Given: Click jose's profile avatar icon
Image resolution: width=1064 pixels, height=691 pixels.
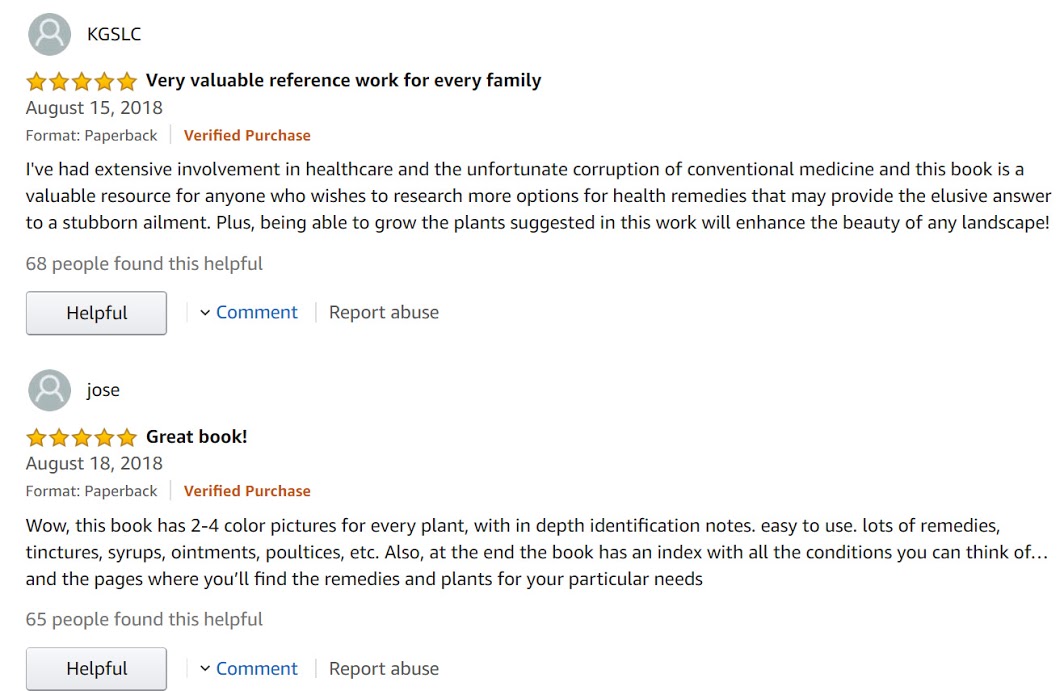Looking at the screenshot, I should (x=50, y=390).
